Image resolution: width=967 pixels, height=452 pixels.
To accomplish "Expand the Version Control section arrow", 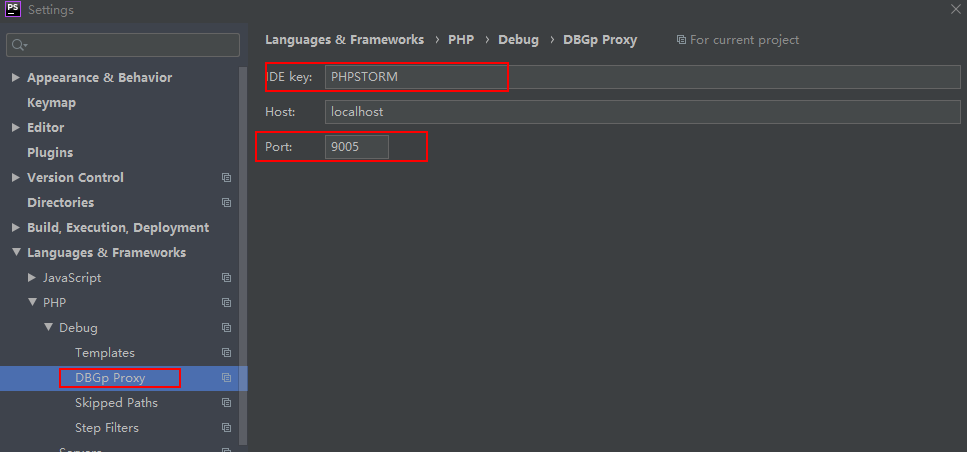I will pos(15,178).
